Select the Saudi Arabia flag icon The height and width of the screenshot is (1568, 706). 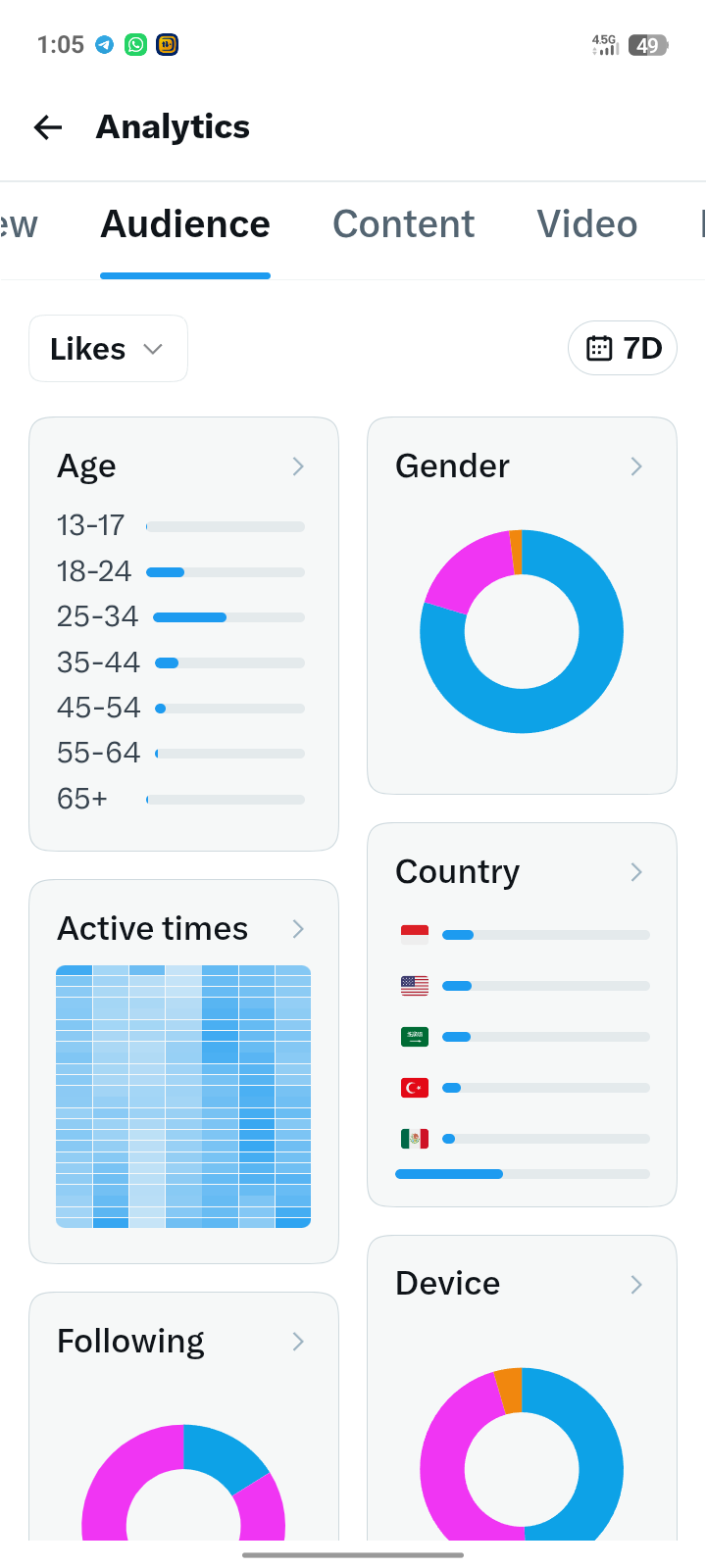[415, 1037]
